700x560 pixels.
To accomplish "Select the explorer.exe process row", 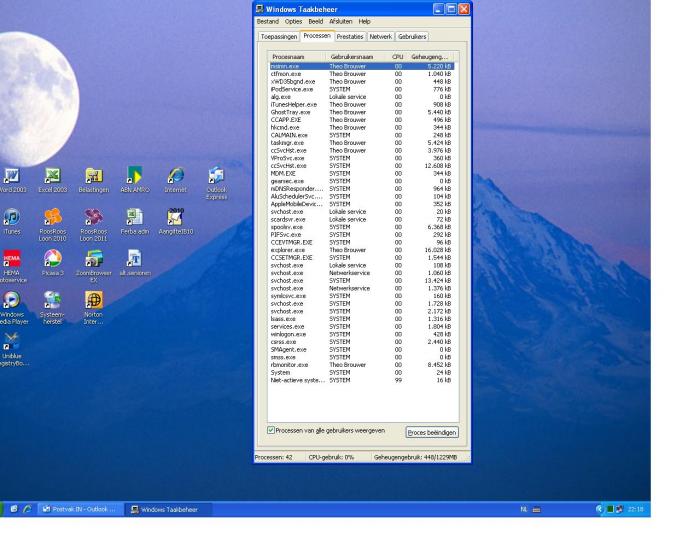I will (x=287, y=250).
